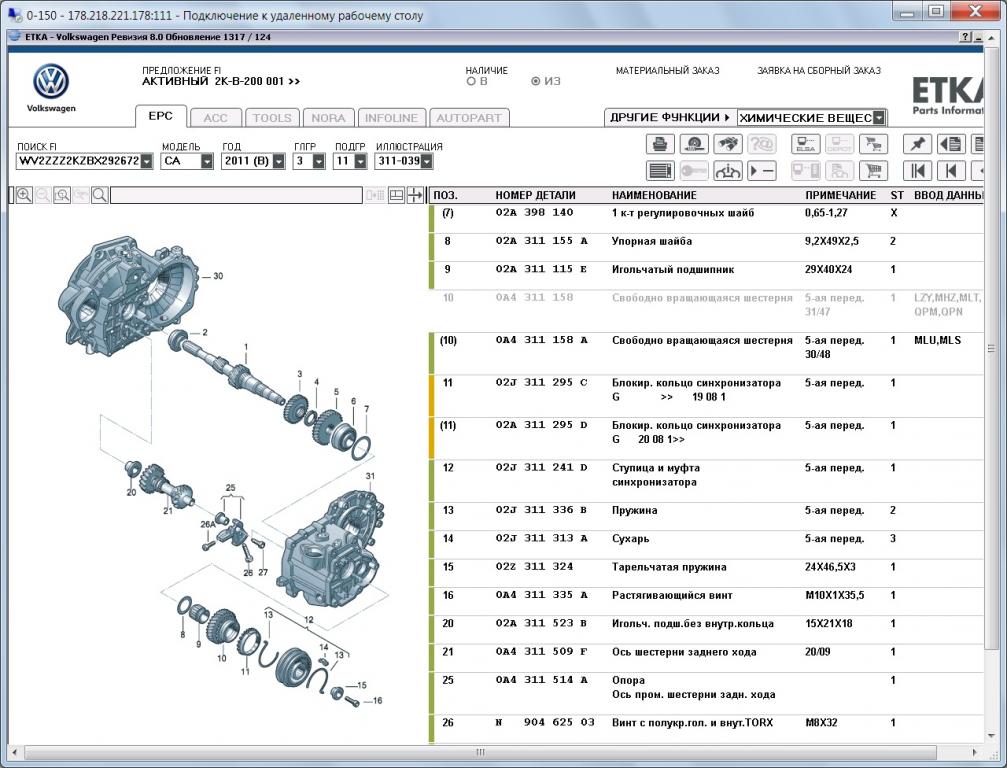Jump to first illustration arrow button
This screenshot has height=768, width=1007.
tap(917, 171)
